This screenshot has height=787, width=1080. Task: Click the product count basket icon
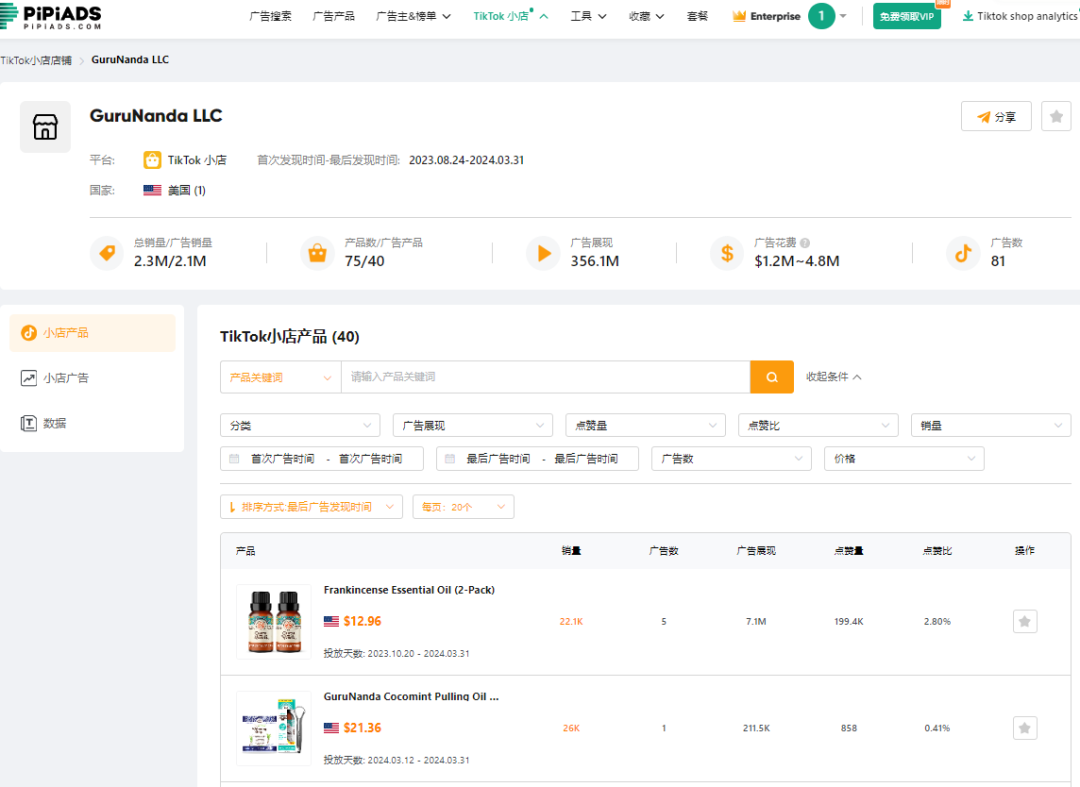(318, 253)
